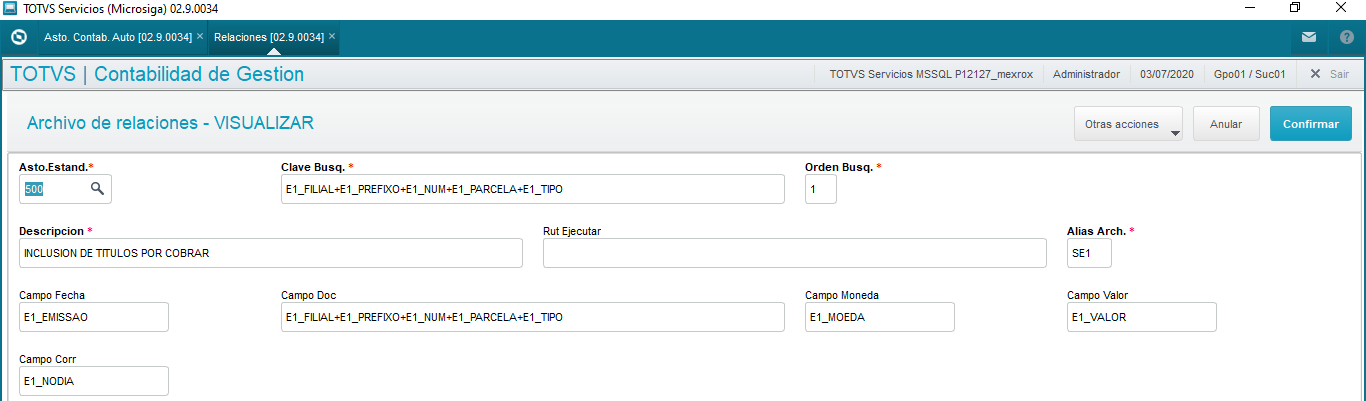Image resolution: width=1366 pixels, height=401 pixels.
Task: Focus the Descripcion text field
Action: point(270,253)
